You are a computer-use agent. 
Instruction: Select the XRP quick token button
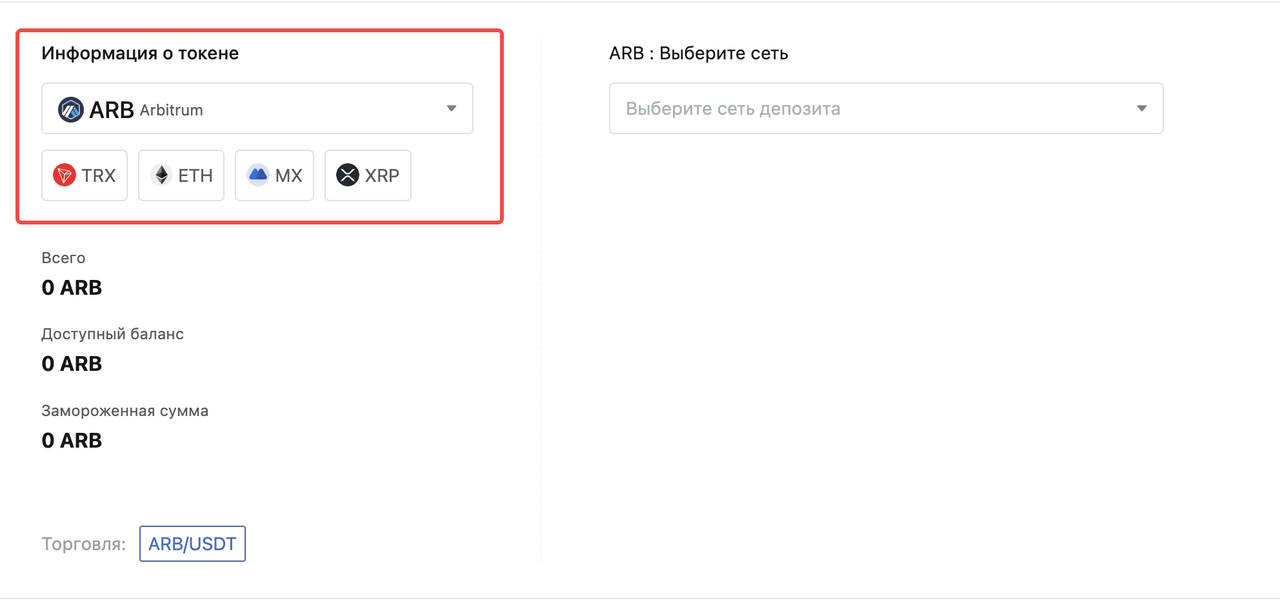coord(368,176)
